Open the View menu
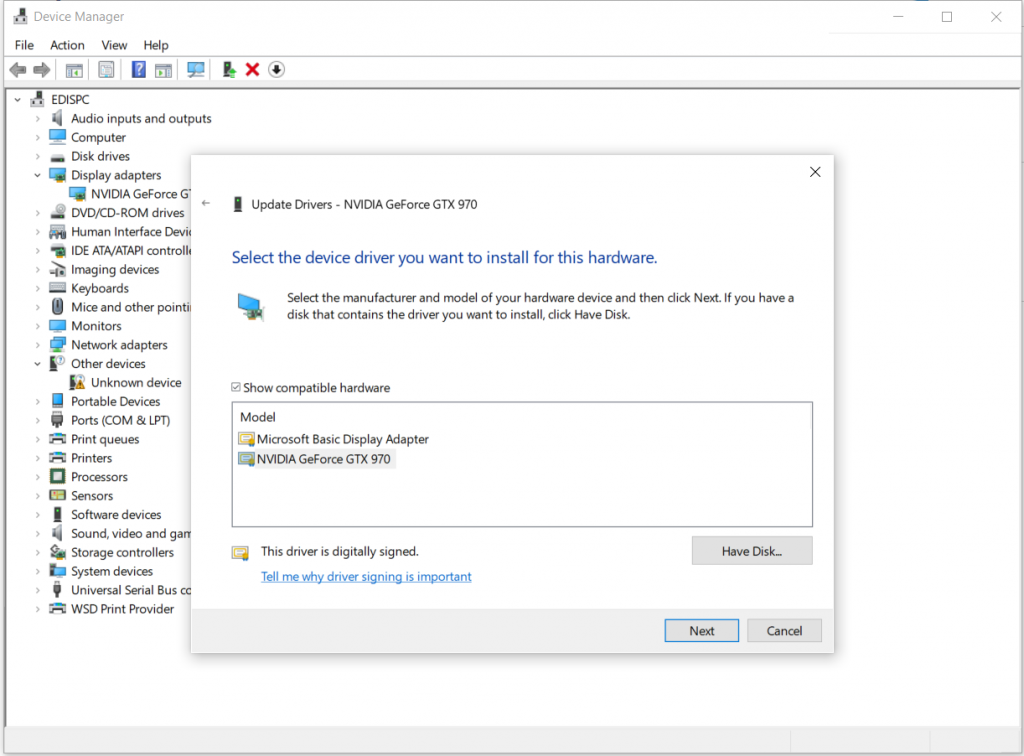This screenshot has width=1024, height=756. point(114,45)
